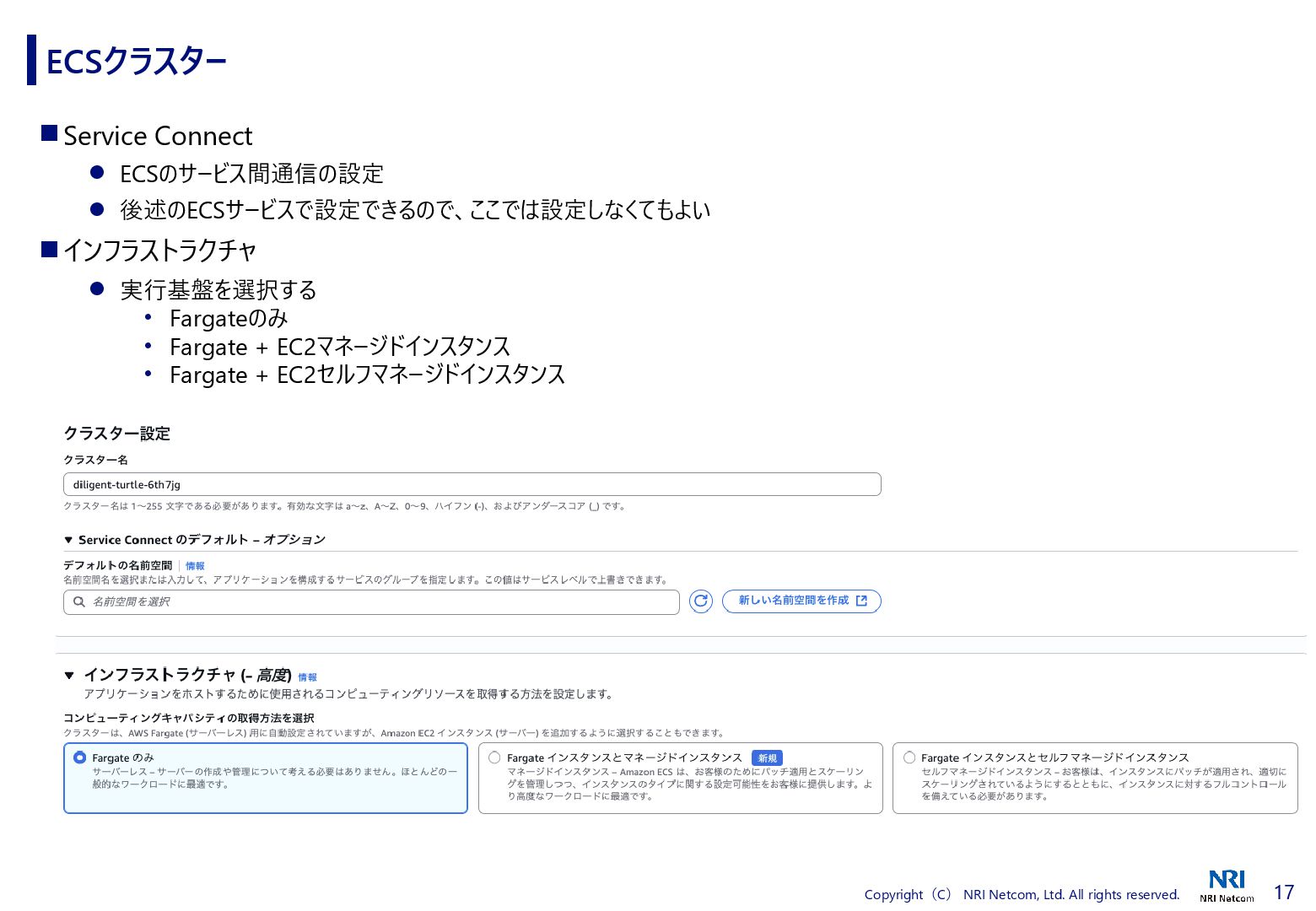Open the 名前空間を選択 combo box

[371, 602]
